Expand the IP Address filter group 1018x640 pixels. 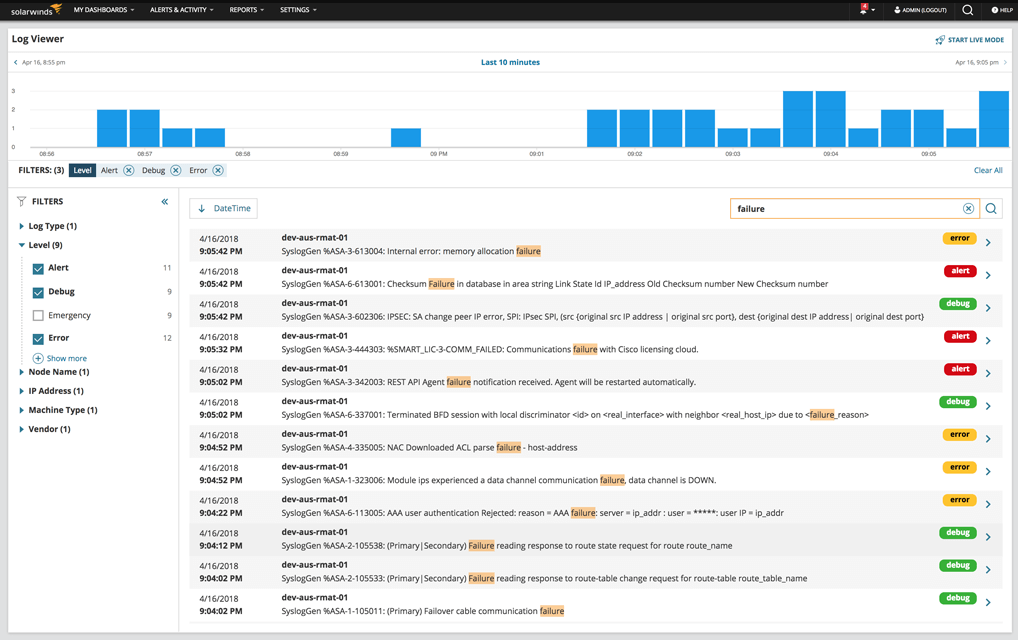21,391
